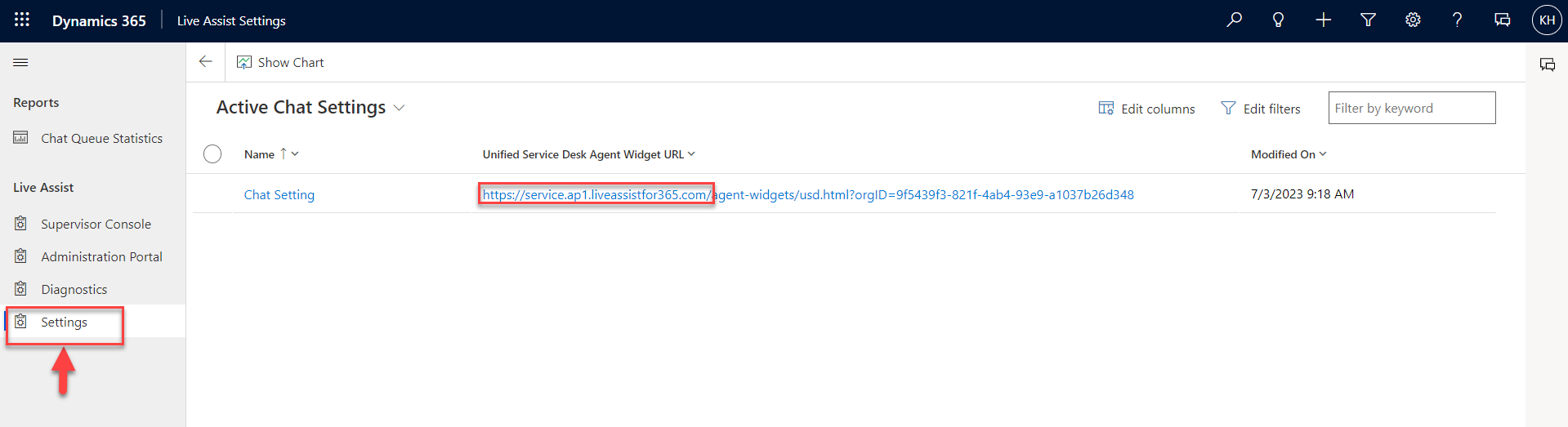Click the Edit filters funnel icon

pyautogui.click(x=1228, y=108)
